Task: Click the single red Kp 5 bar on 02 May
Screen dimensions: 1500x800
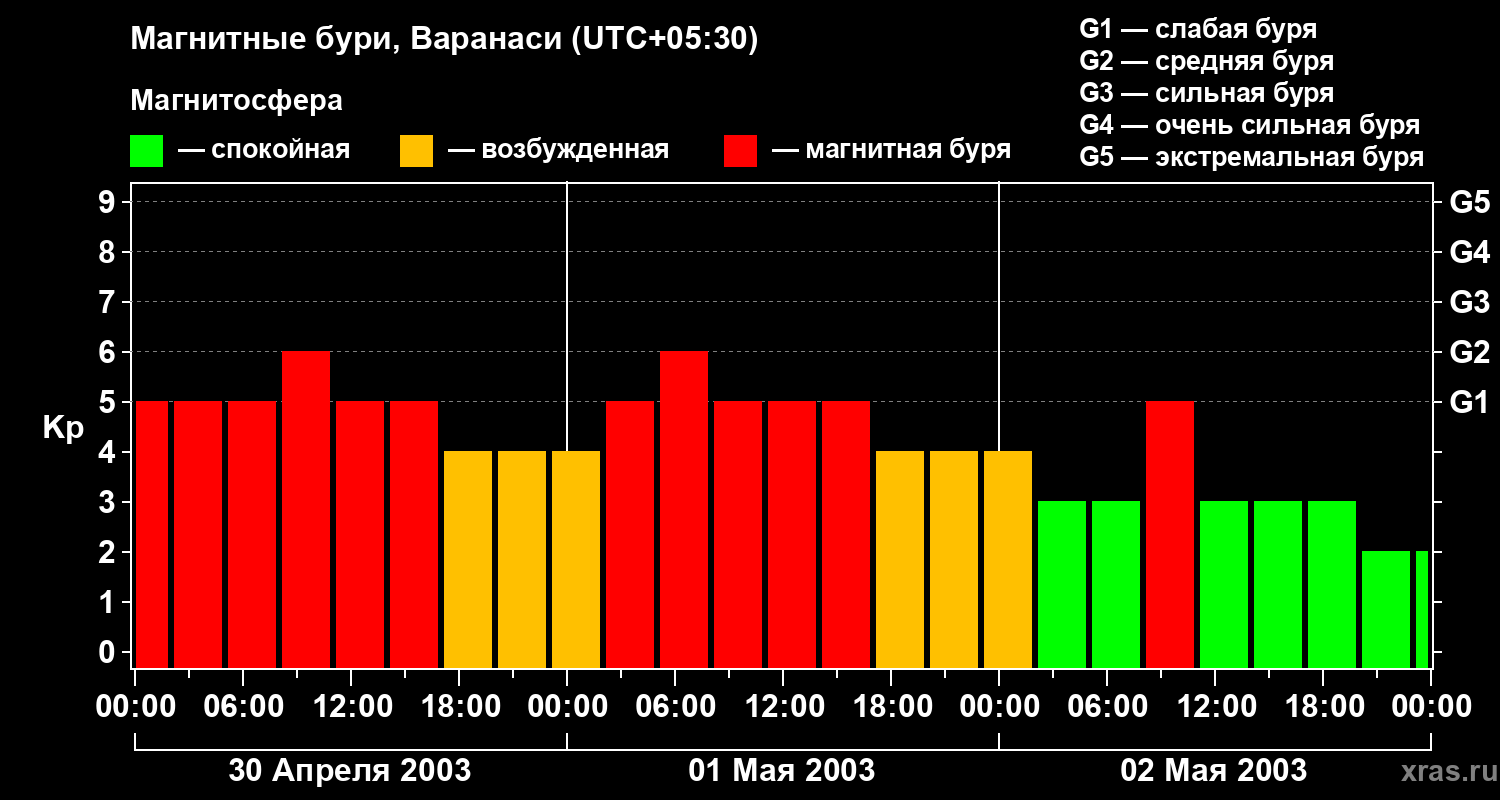Action: coord(1170,535)
